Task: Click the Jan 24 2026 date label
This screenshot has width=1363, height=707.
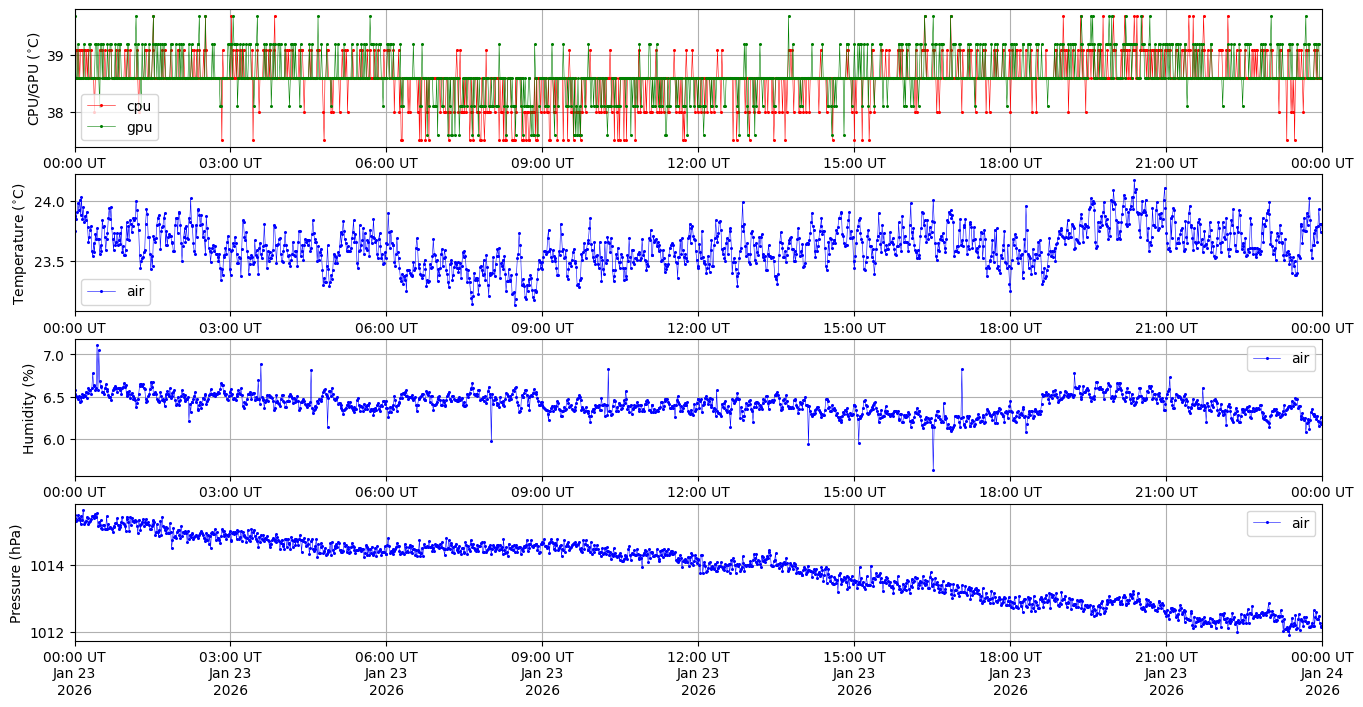Action: (1322, 673)
